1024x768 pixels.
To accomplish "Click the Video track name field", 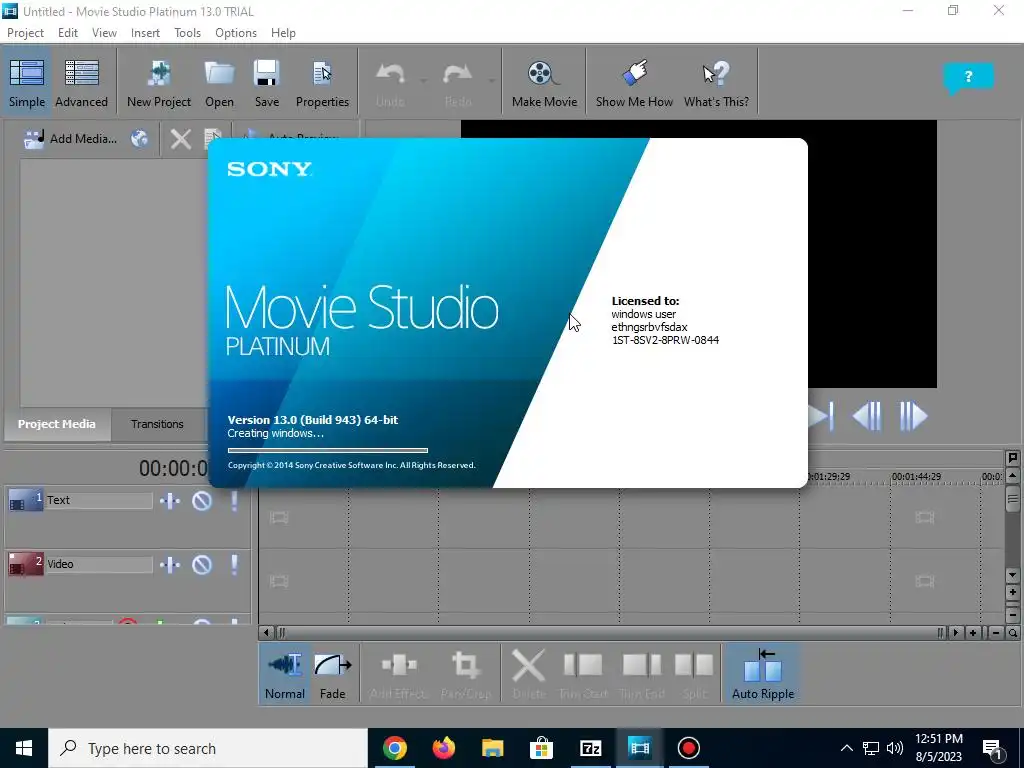I will [x=99, y=564].
